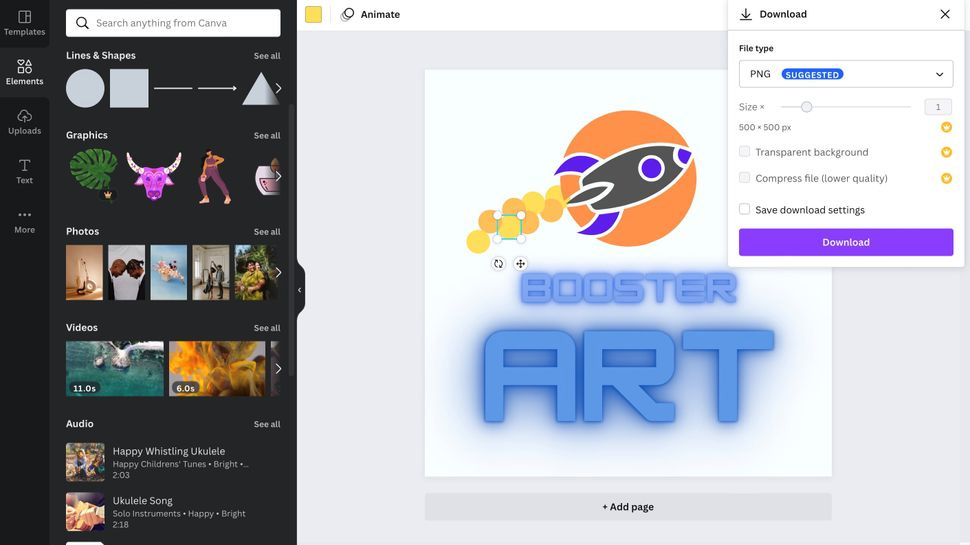Open the Templates sidebar tab

coord(24,23)
